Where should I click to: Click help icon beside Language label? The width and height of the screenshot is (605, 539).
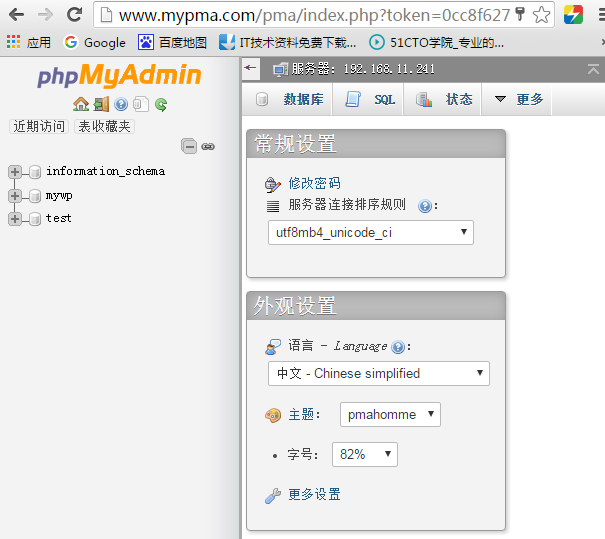[398, 347]
